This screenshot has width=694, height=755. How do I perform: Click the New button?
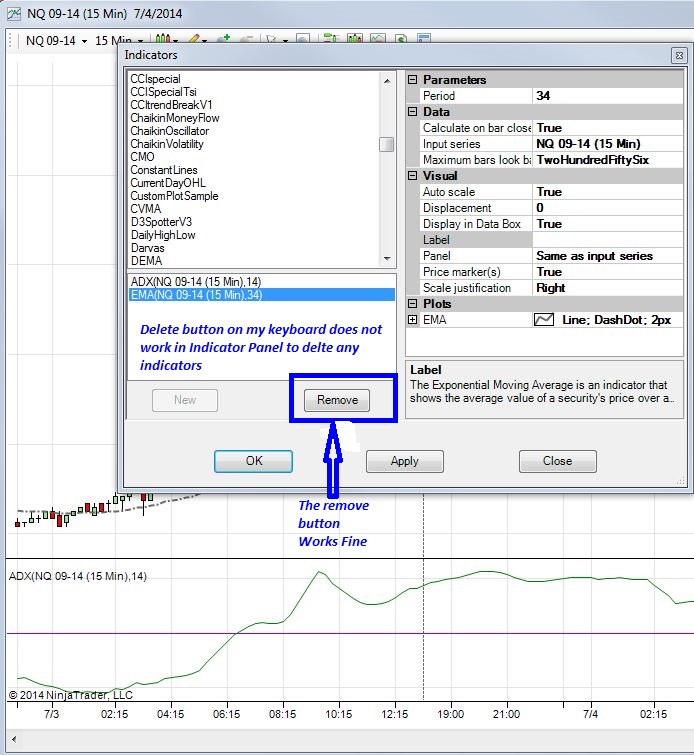[x=185, y=400]
